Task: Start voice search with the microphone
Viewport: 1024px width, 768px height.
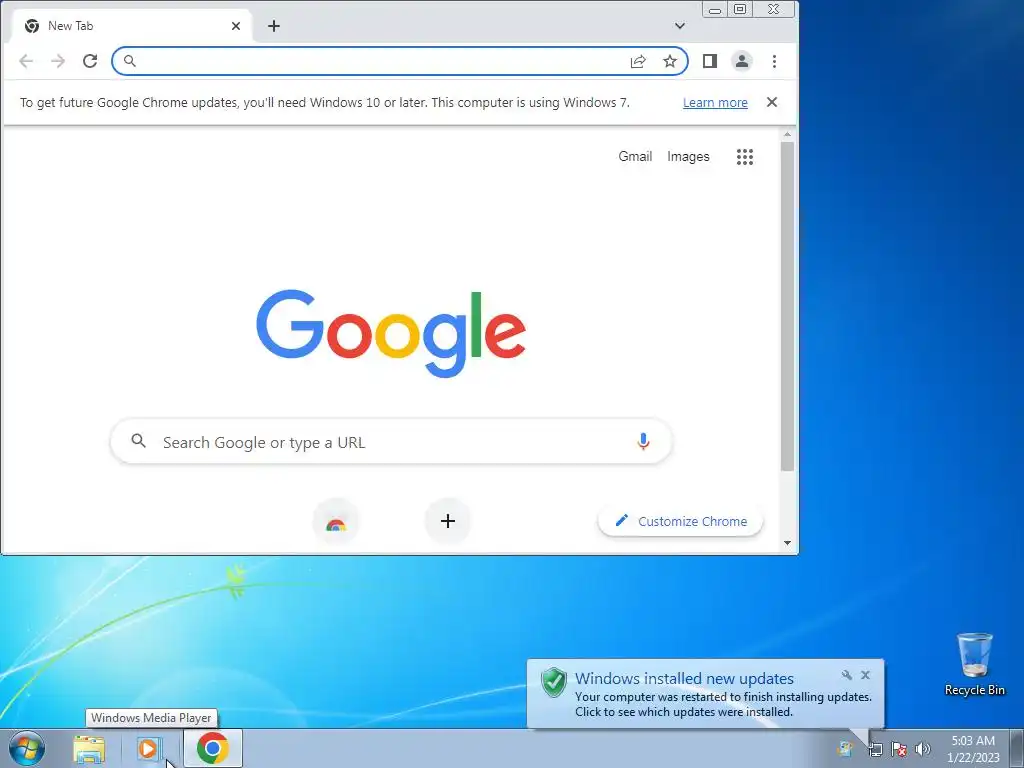Action: (643, 442)
